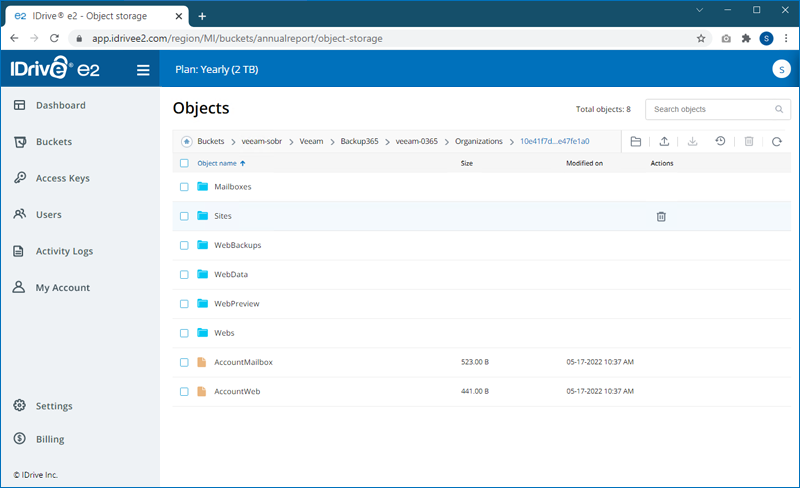Viewport: 800px width, 488px height.
Task: Open the Webs folder
Action: coord(224,333)
